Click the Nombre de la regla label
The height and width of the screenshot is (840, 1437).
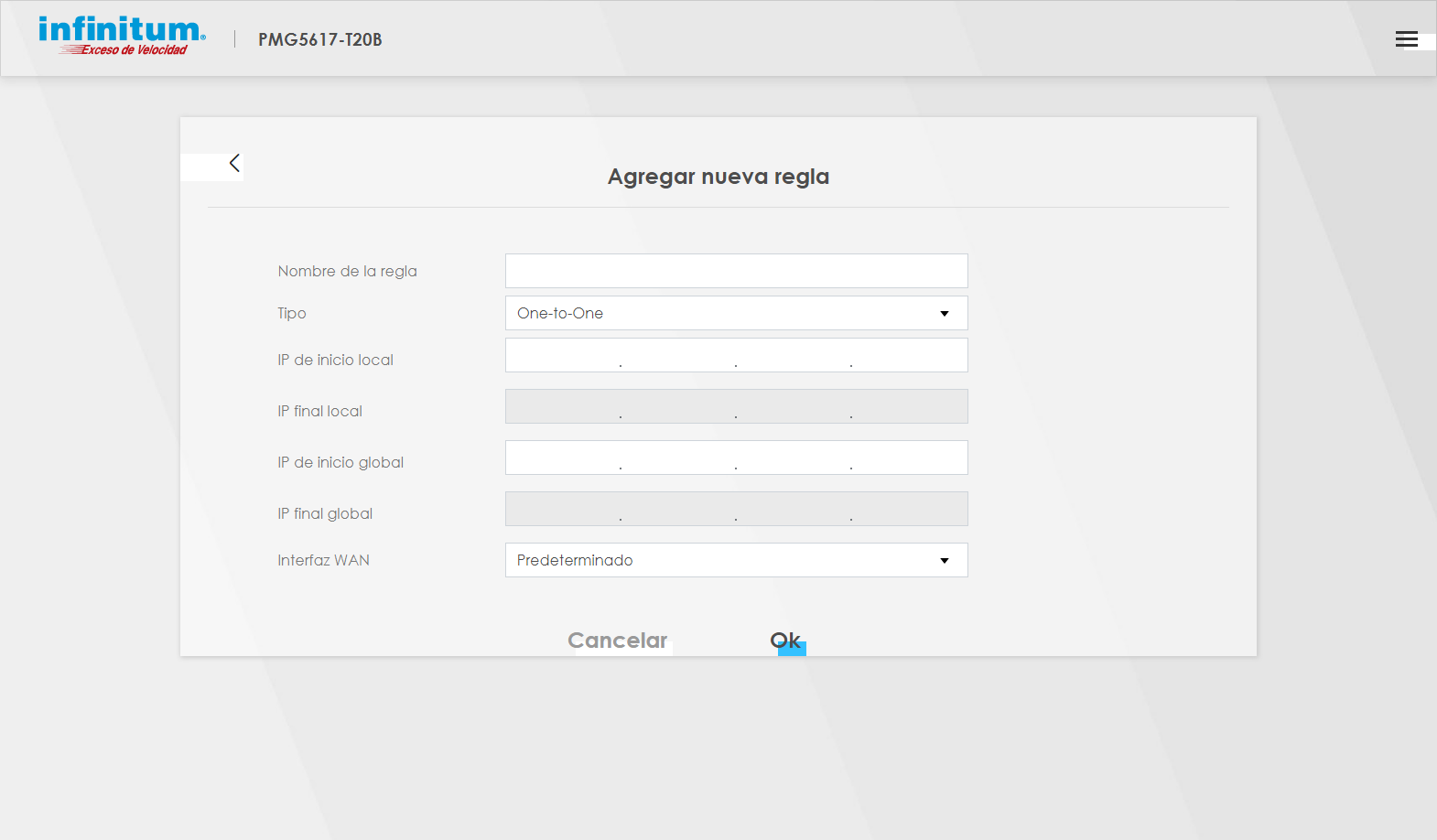[x=347, y=271]
